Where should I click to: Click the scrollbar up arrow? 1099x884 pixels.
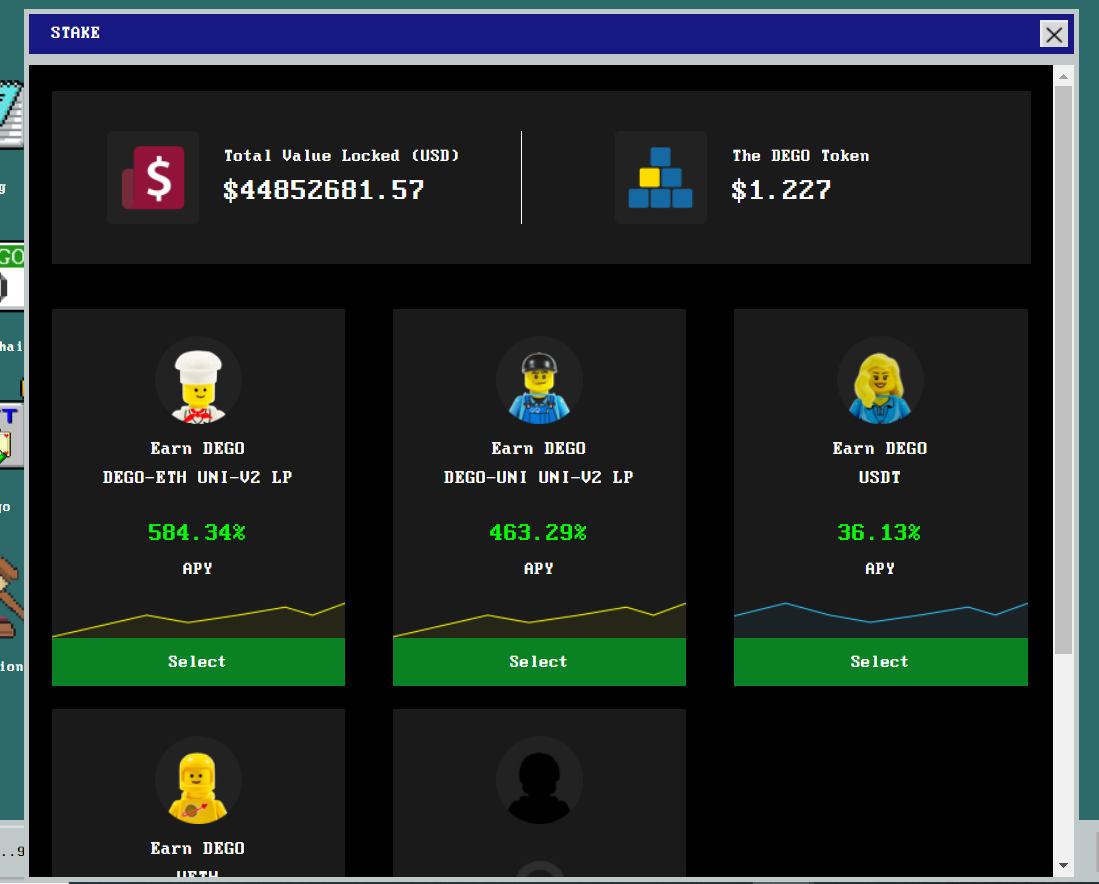point(1063,76)
